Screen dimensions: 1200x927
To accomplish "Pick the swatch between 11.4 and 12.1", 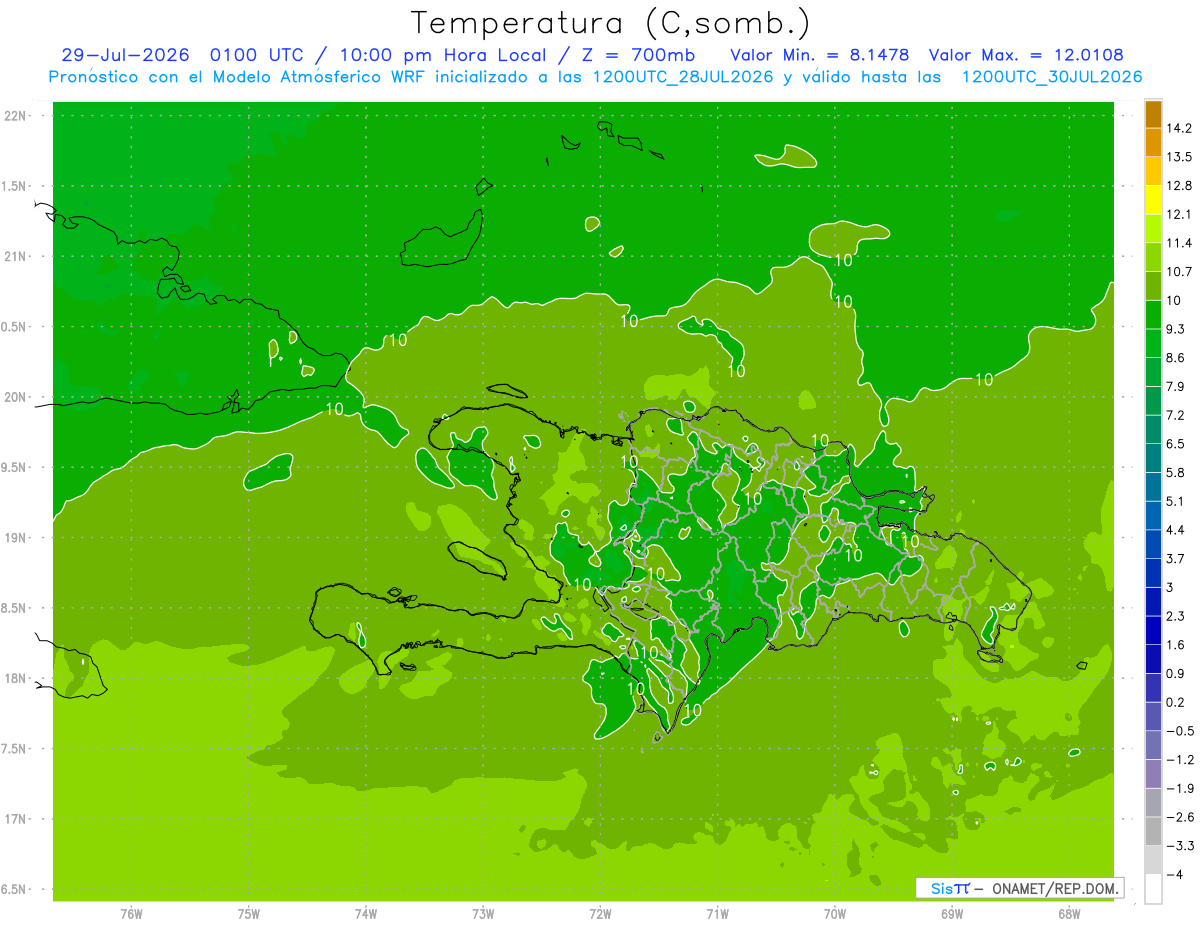I will click(1153, 229).
